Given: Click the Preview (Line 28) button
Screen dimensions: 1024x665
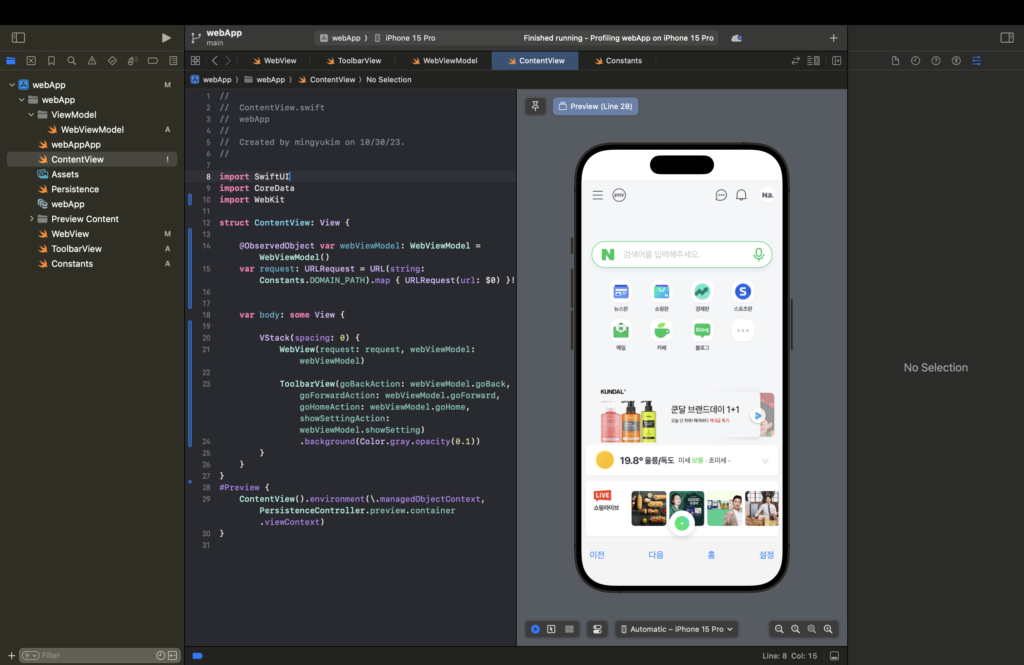Looking at the screenshot, I should point(595,106).
